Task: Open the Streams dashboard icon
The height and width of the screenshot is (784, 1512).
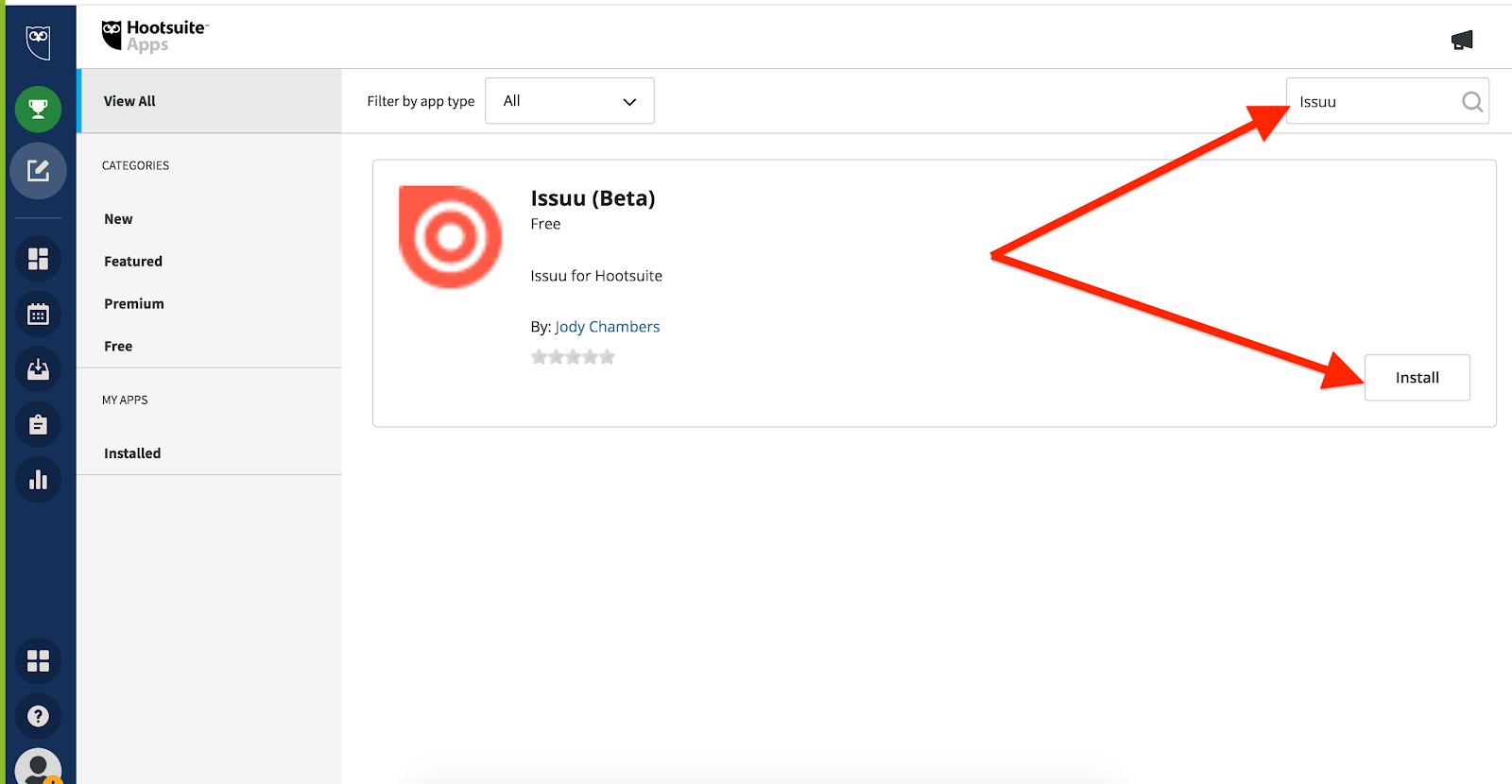Action: coord(38,259)
